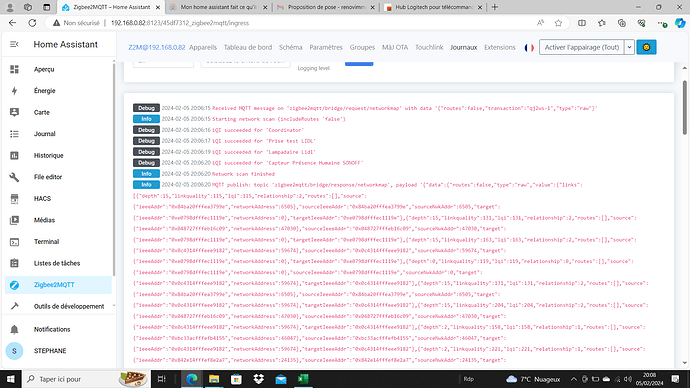Open Notifications bell icon
The width and height of the screenshot is (690, 388).
pyautogui.click(x=15, y=329)
